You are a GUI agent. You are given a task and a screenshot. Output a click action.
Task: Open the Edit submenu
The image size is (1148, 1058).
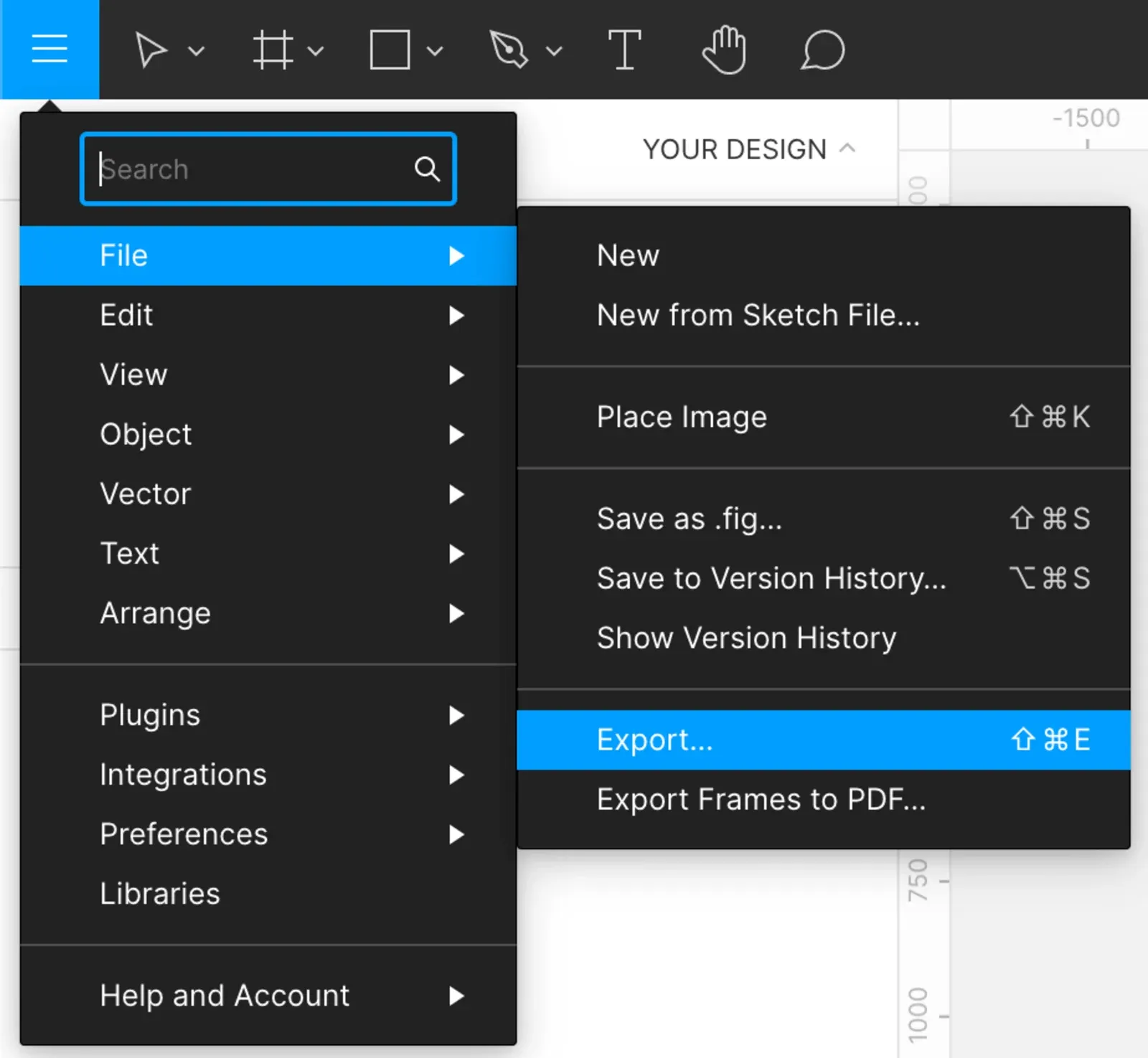tap(126, 315)
